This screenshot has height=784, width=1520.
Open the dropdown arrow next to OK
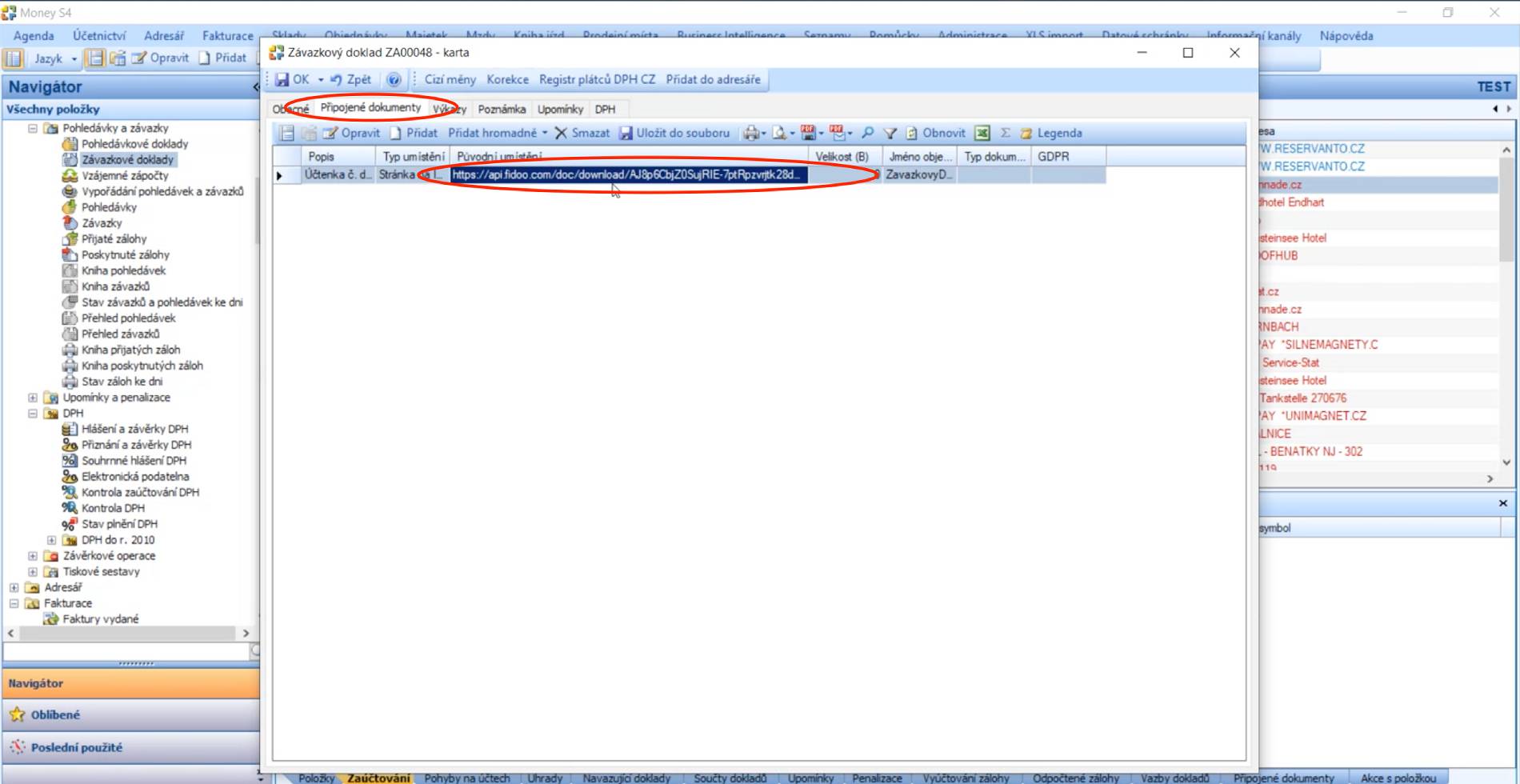(320, 79)
